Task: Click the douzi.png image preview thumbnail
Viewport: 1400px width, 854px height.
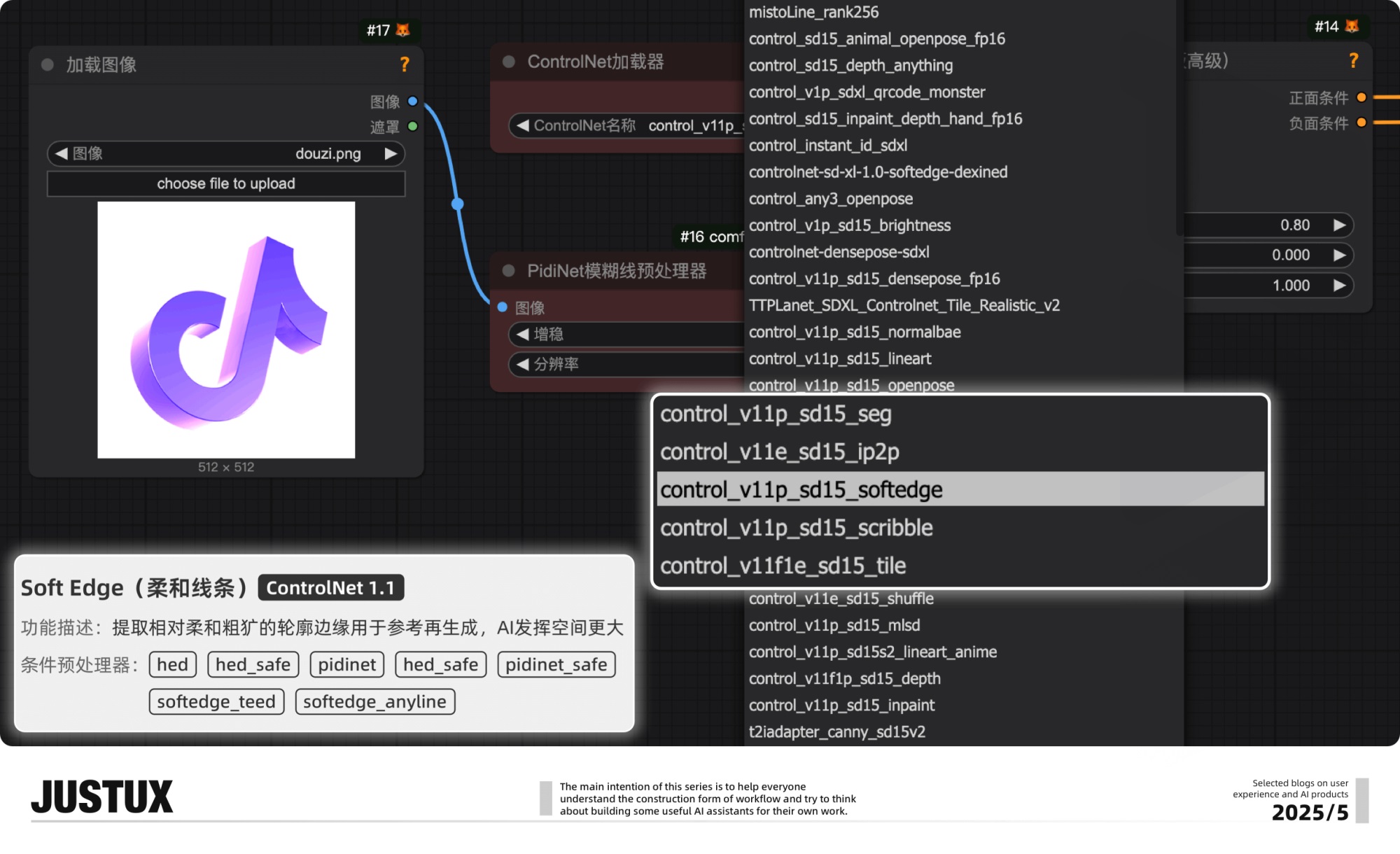Action: click(x=226, y=330)
